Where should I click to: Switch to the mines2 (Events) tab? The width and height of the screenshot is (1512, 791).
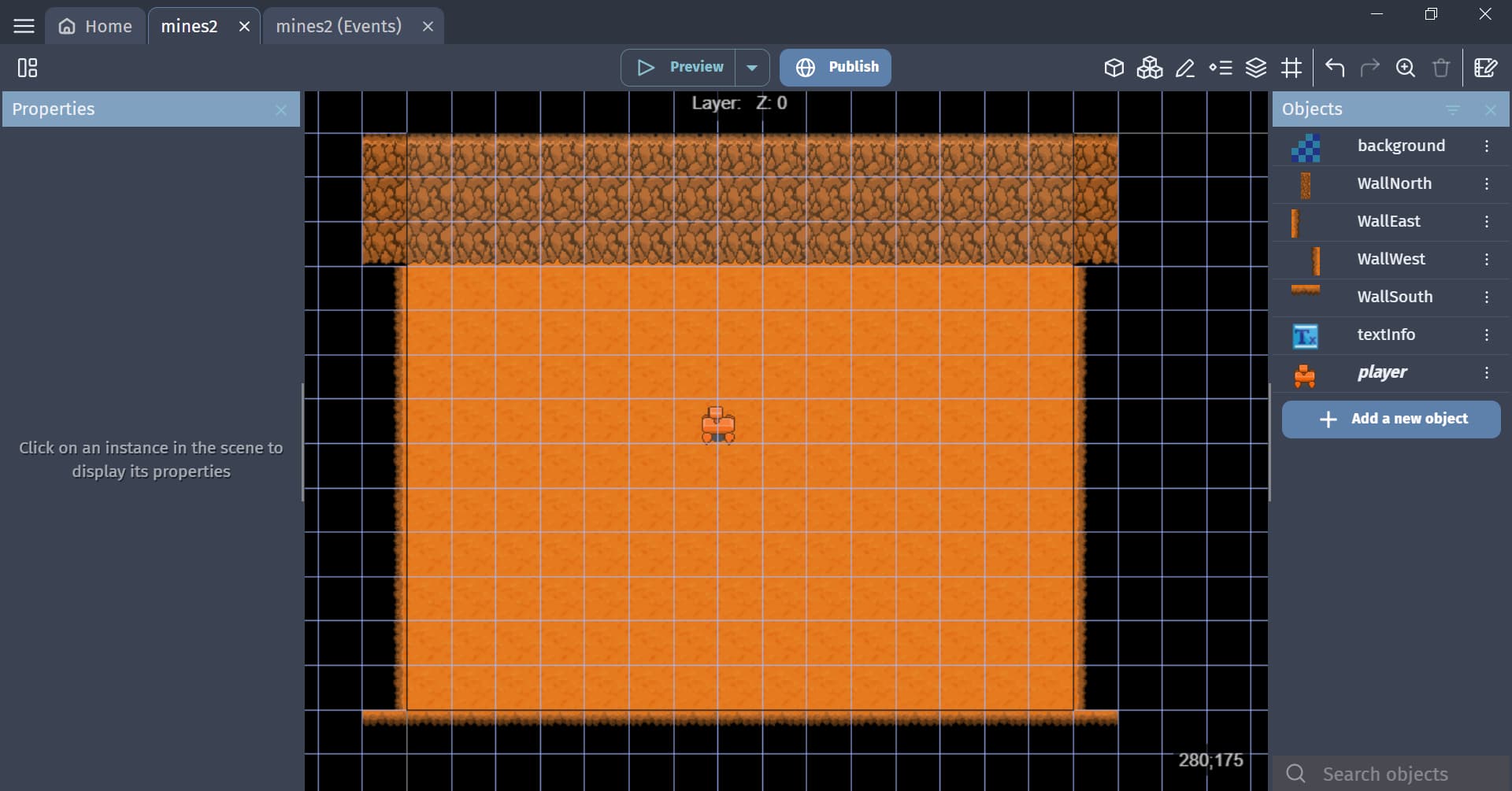(x=339, y=26)
